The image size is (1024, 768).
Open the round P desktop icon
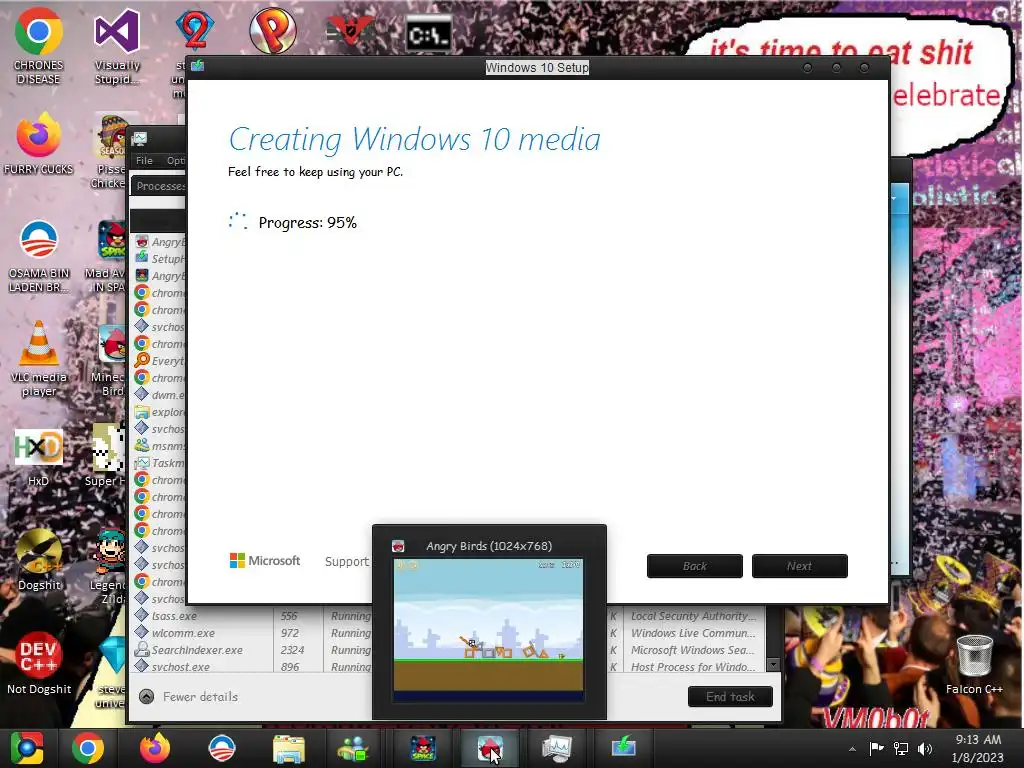273,31
